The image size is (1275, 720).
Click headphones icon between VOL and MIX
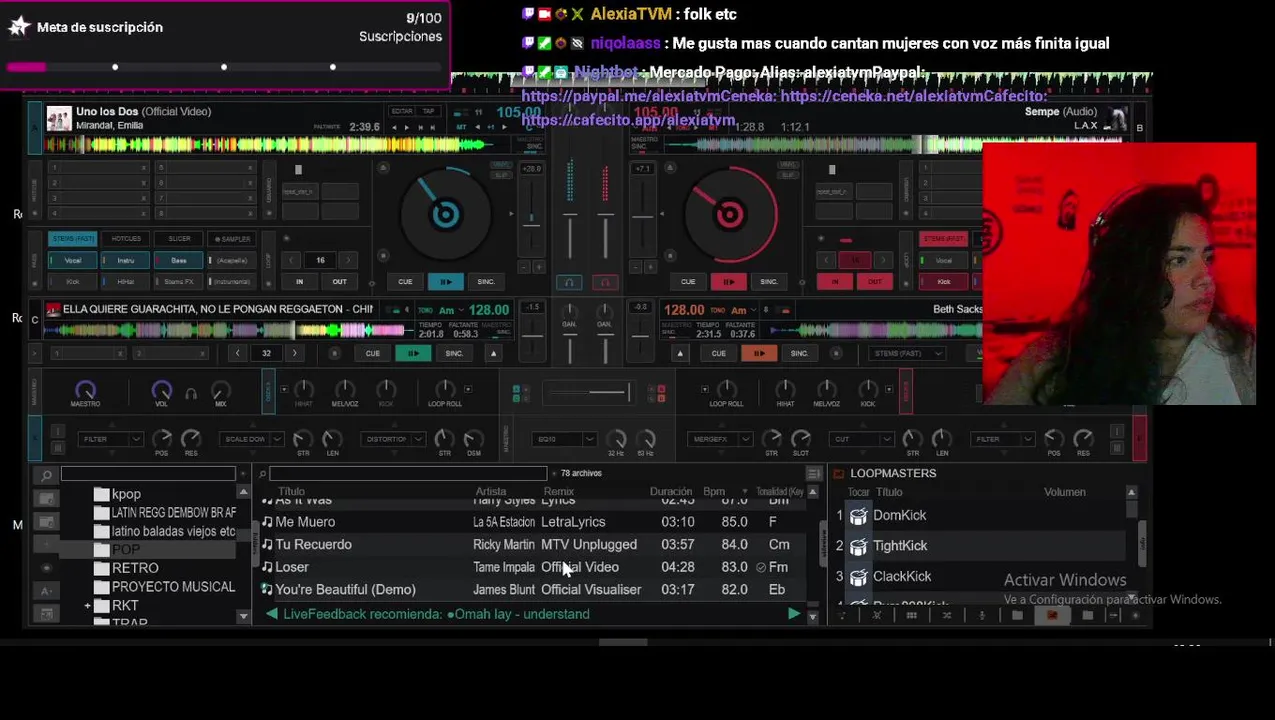point(191,394)
